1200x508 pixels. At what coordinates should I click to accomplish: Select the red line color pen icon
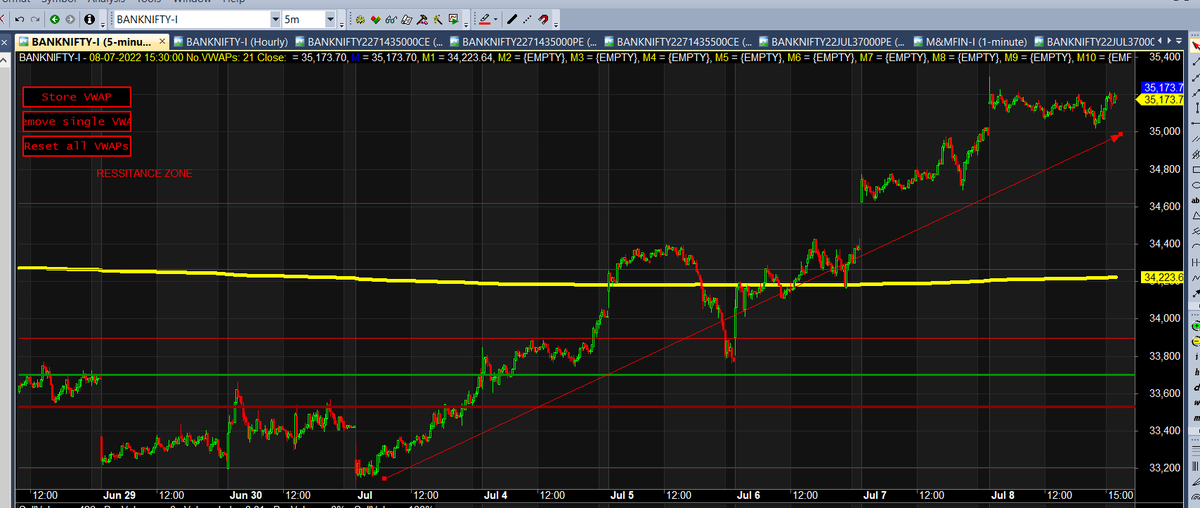tap(483, 19)
